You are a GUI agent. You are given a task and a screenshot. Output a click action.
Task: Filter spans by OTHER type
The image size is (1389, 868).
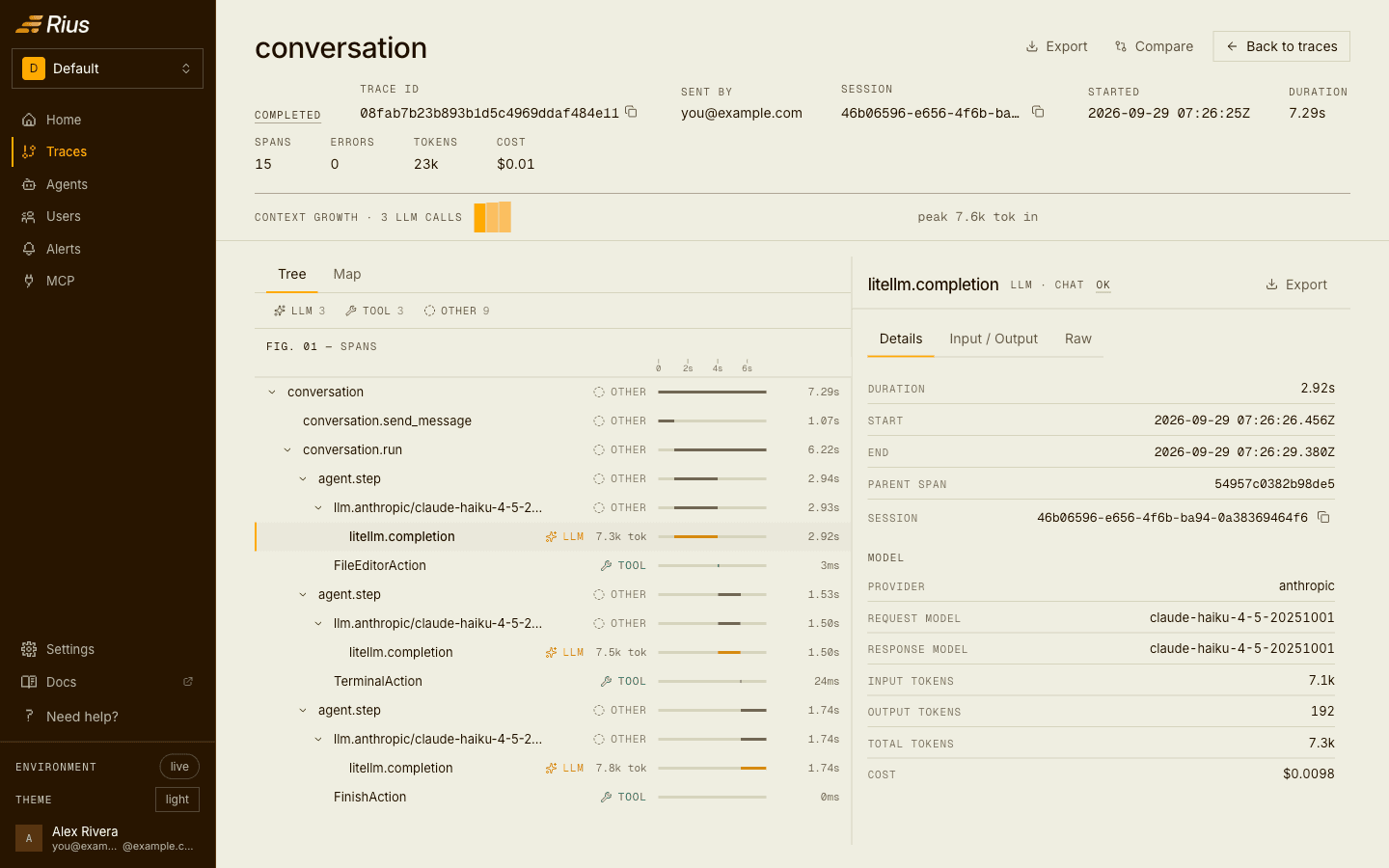(457, 311)
